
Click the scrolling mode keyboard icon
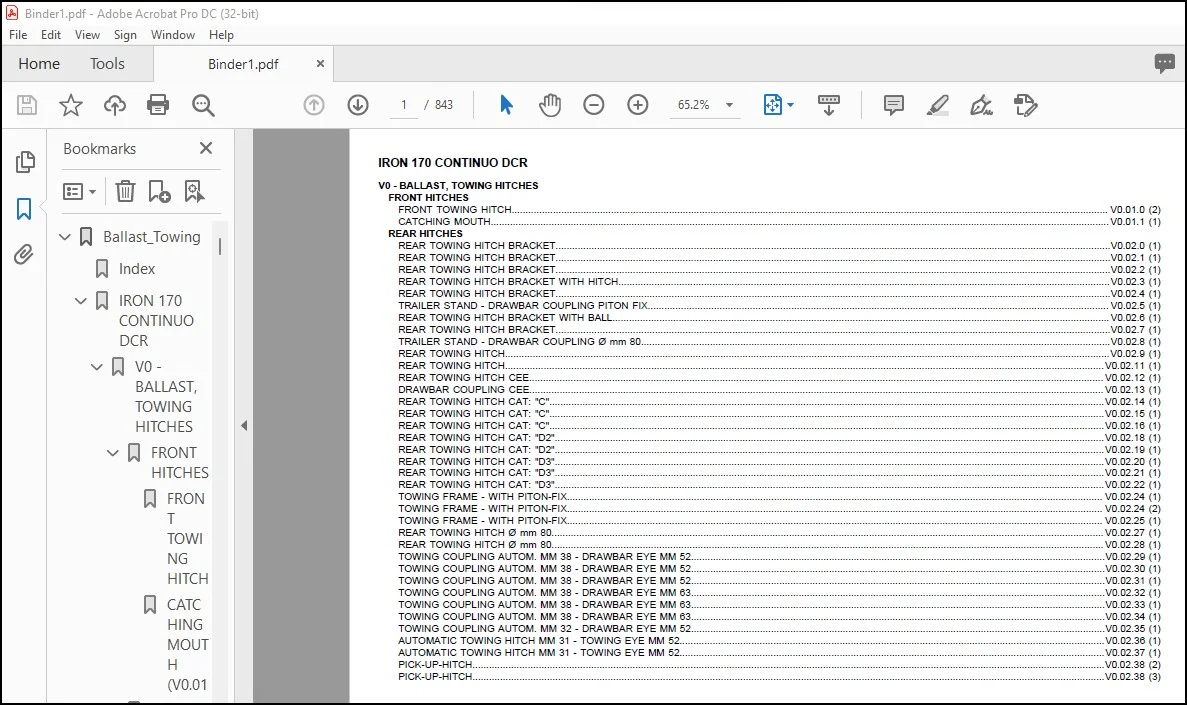[x=829, y=105]
